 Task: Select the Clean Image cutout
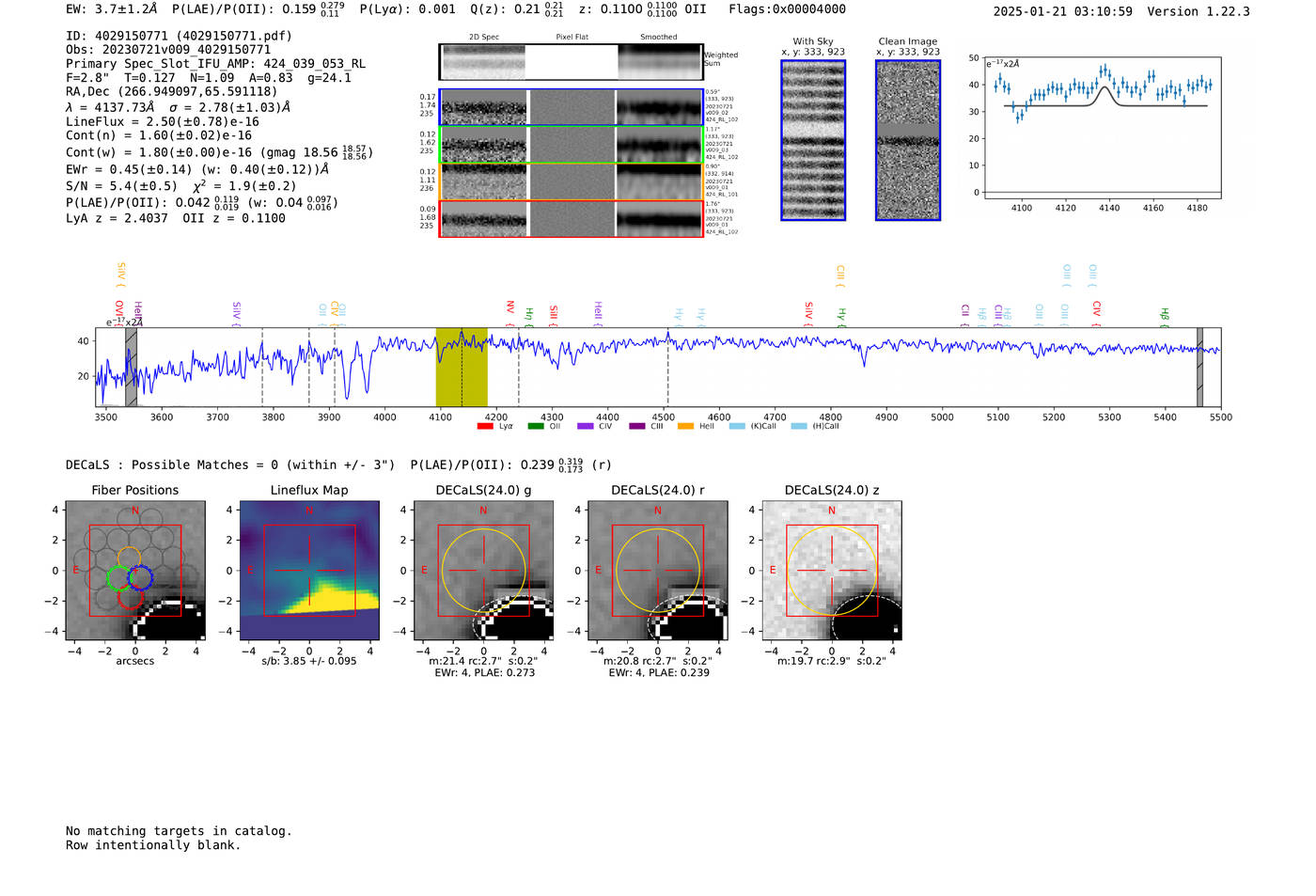908,140
